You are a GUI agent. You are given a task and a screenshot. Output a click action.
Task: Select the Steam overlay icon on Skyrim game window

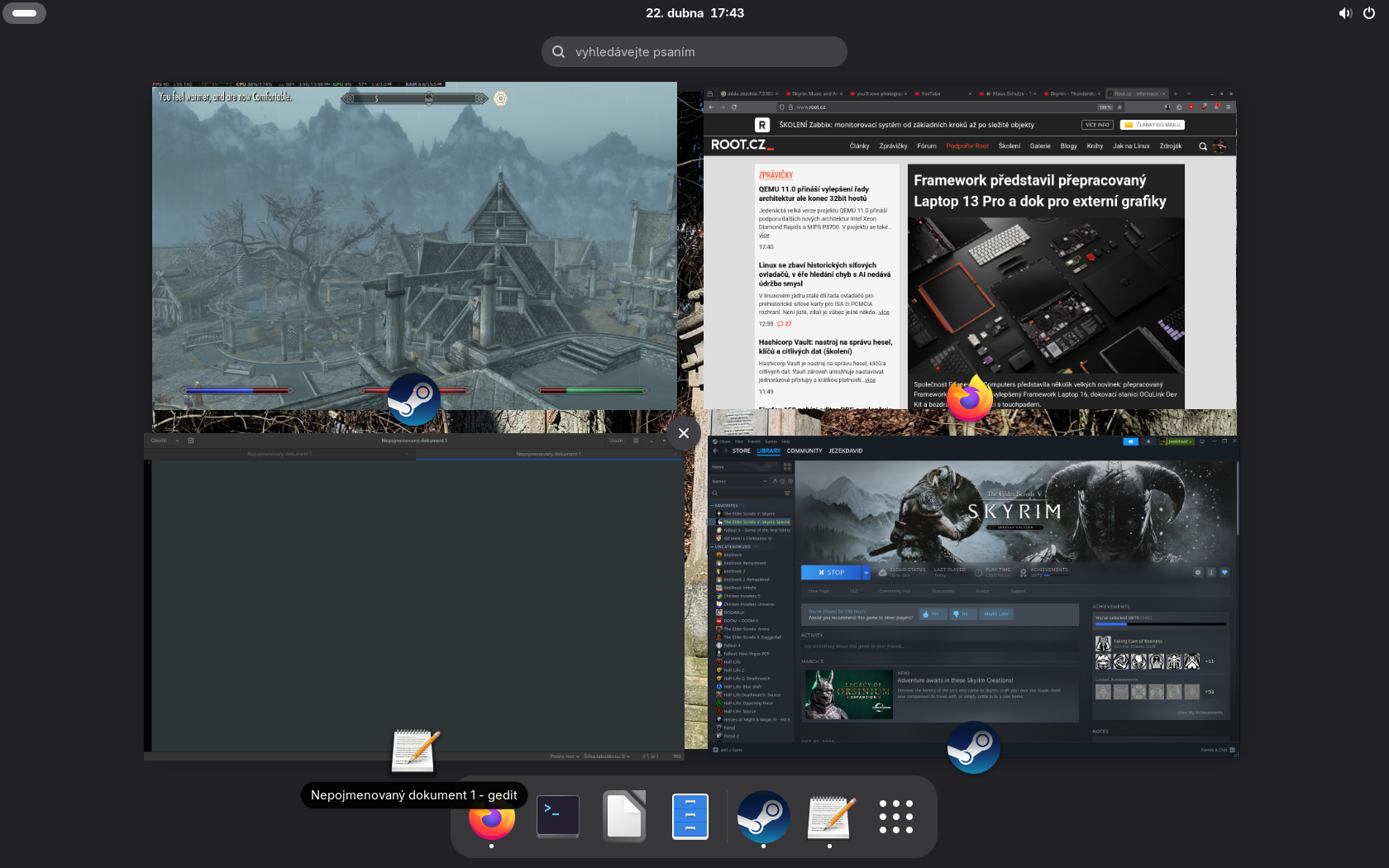(x=414, y=399)
